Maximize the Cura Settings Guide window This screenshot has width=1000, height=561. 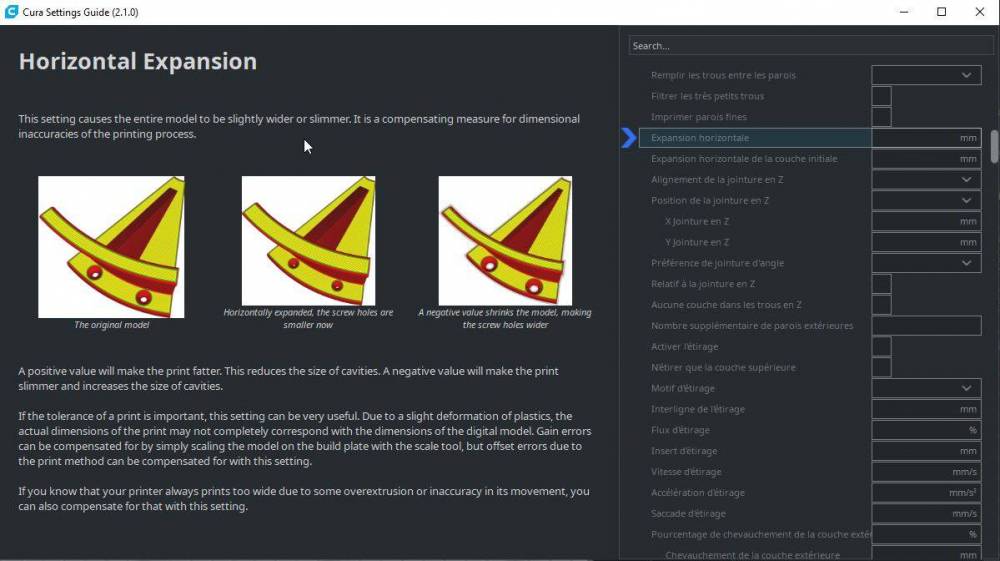(x=941, y=12)
